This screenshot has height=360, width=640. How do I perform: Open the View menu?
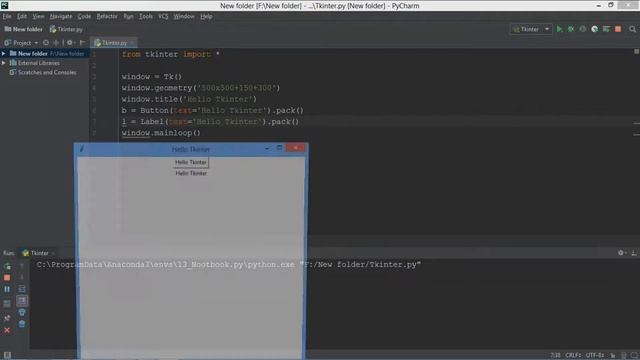click(x=38, y=16)
